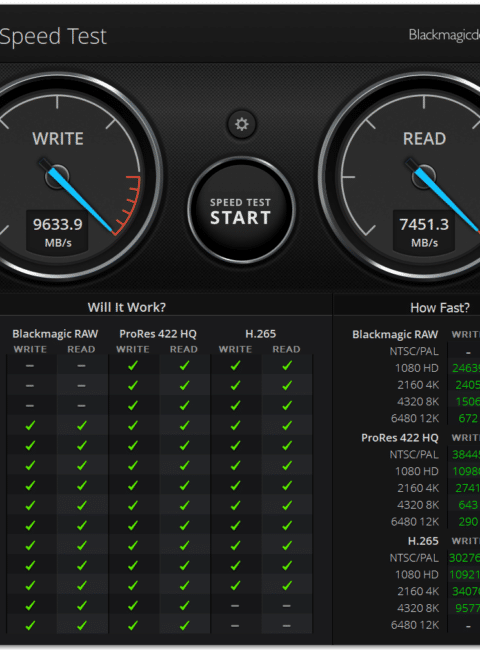This screenshot has width=480, height=650.
Task: Click the 672 write value for Blackmagic RAW 12K
Action: (468, 418)
